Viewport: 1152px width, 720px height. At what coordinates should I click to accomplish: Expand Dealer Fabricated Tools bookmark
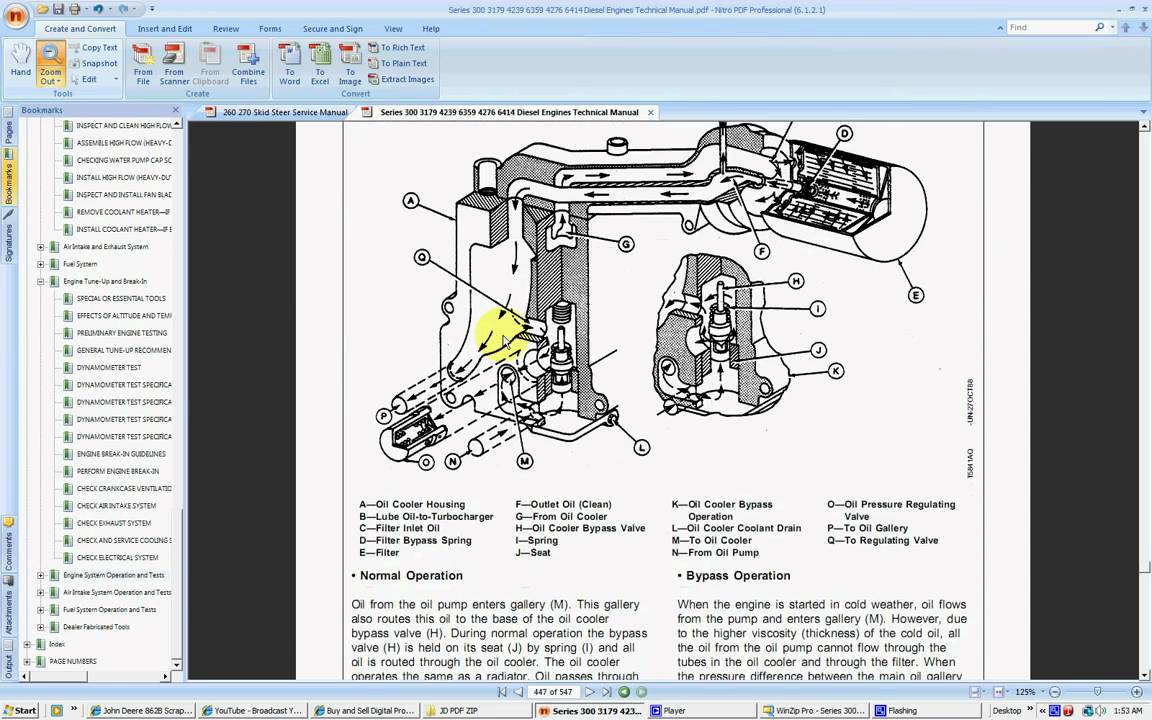(x=40, y=627)
